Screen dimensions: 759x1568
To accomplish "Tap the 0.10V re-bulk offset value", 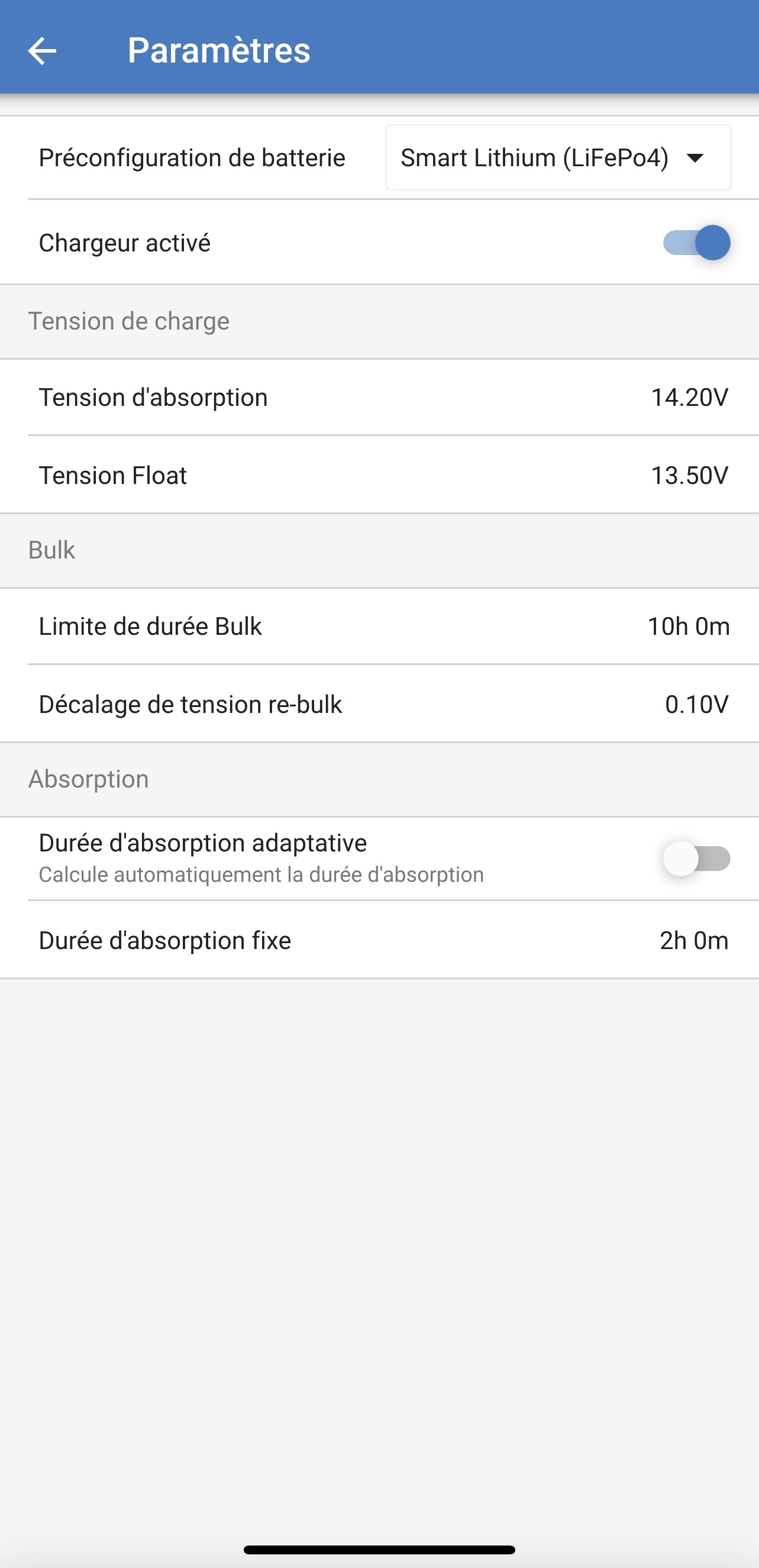I will 696,704.
